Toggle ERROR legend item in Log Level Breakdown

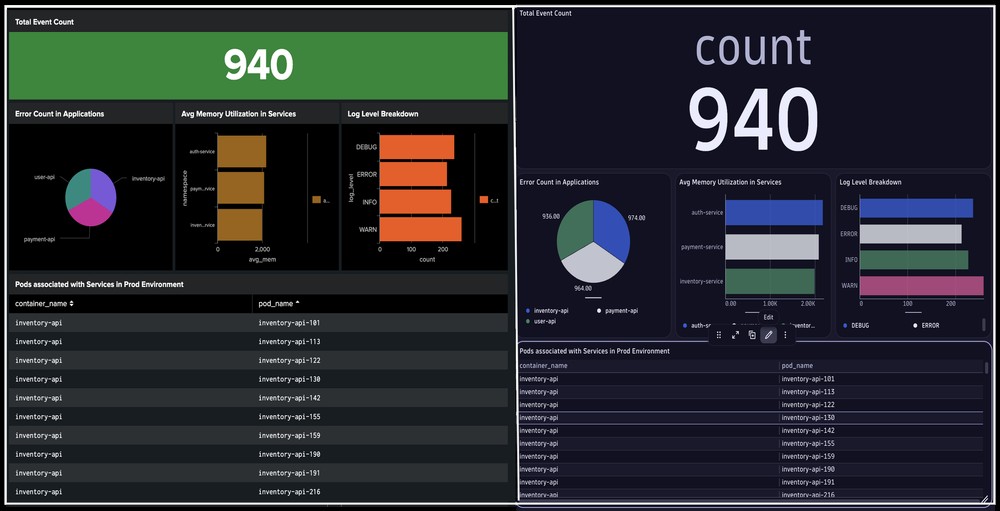click(x=933, y=325)
